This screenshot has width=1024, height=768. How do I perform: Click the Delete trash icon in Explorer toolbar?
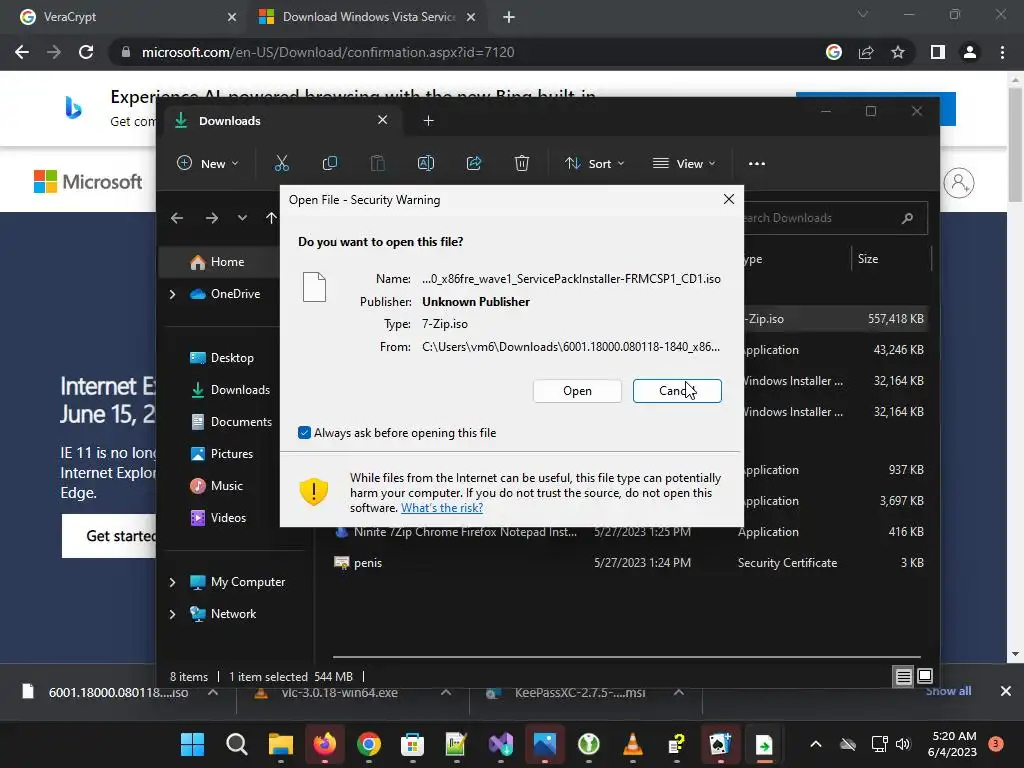[x=522, y=163]
